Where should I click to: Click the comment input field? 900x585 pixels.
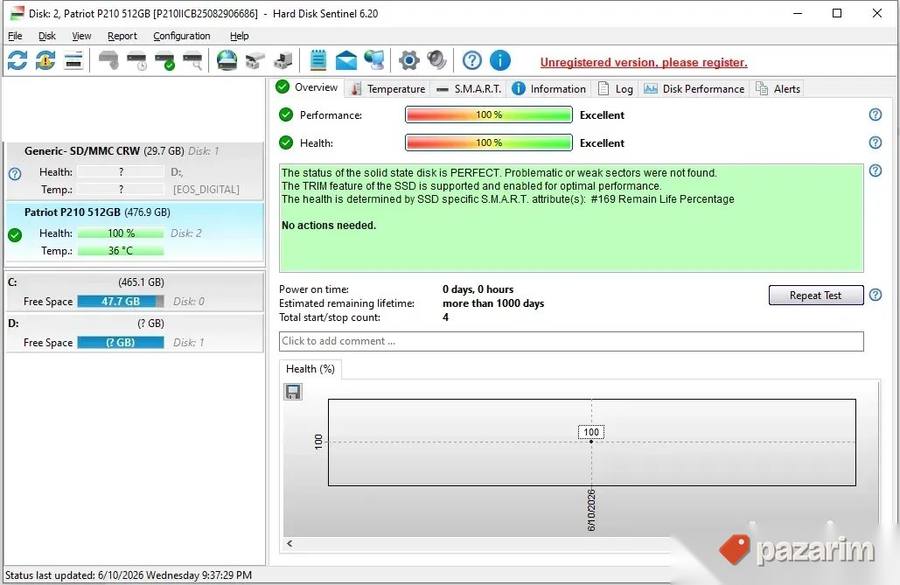pyautogui.click(x=571, y=341)
